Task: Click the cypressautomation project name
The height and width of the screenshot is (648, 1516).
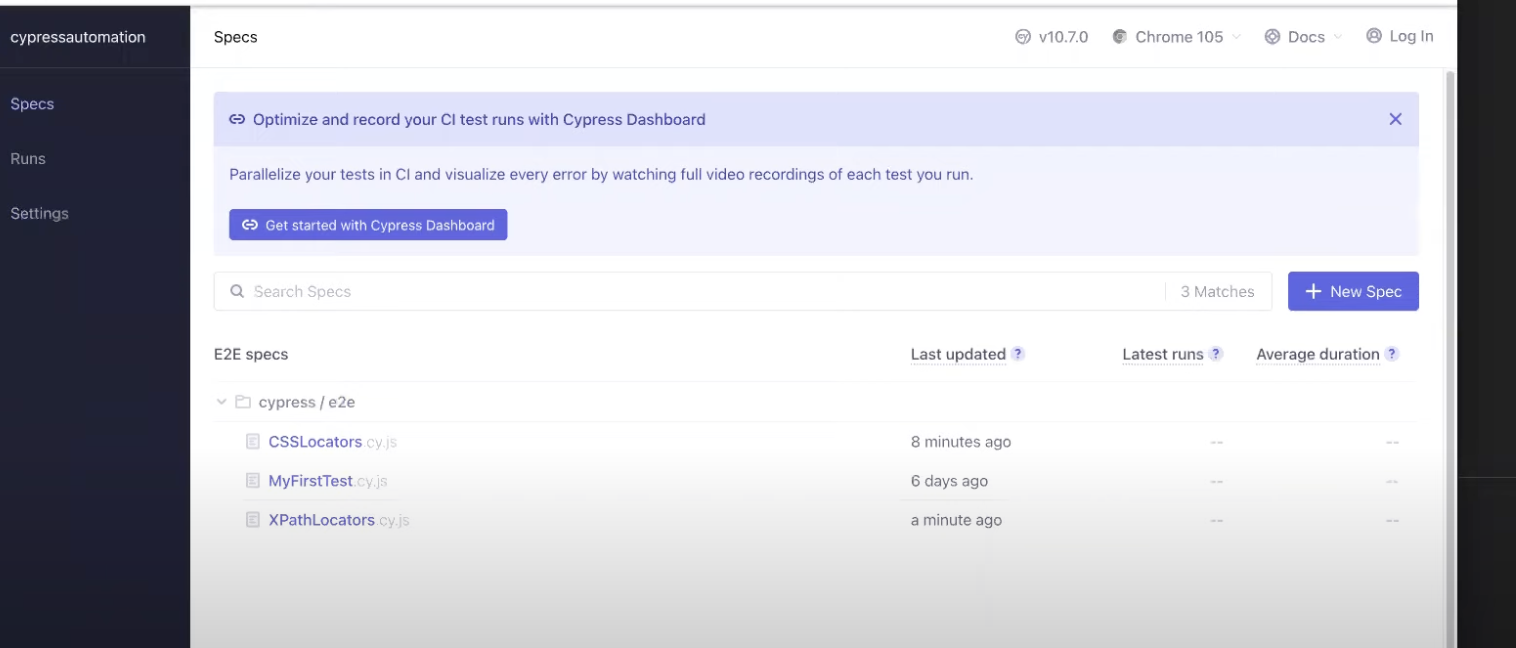Action: [77, 37]
